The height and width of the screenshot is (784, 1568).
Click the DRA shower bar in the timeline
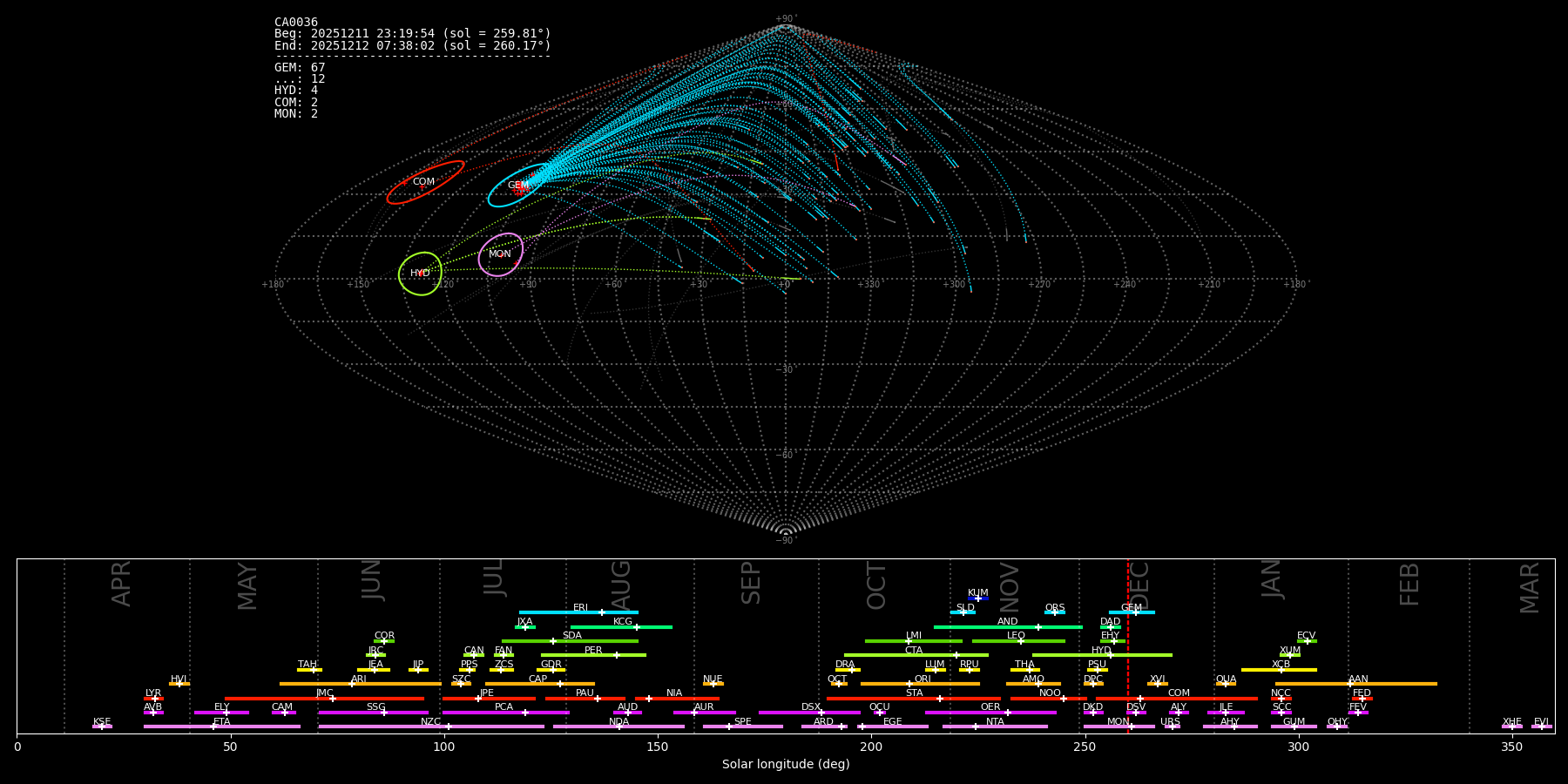pyautogui.click(x=848, y=669)
